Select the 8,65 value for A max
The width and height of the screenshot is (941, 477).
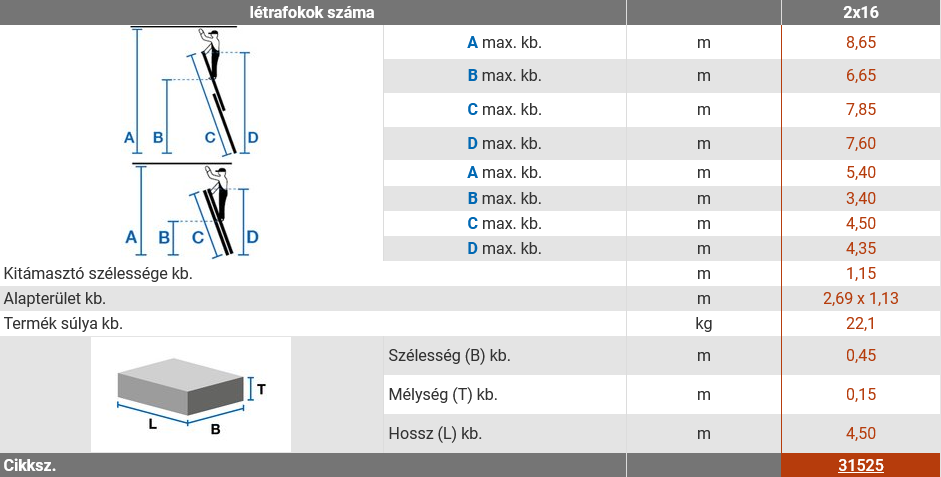point(861,42)
